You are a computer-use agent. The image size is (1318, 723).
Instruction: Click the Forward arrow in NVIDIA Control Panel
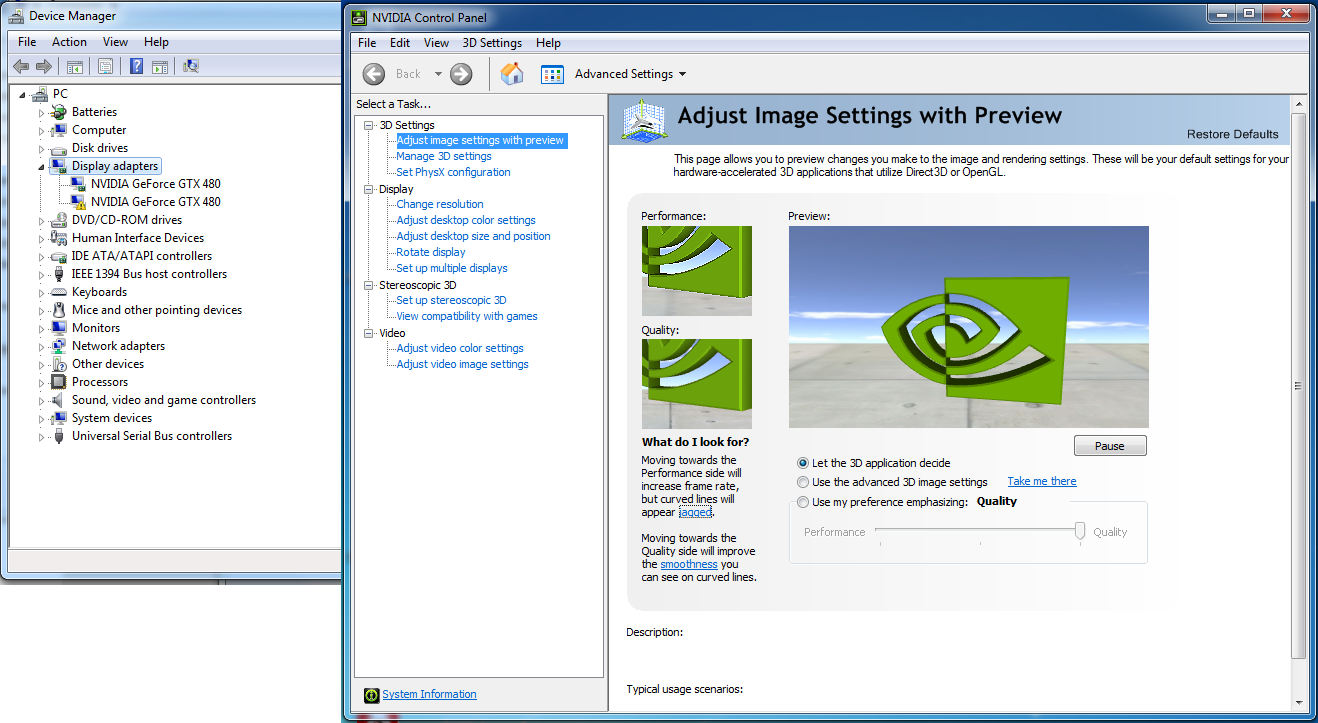coord(461,73)
